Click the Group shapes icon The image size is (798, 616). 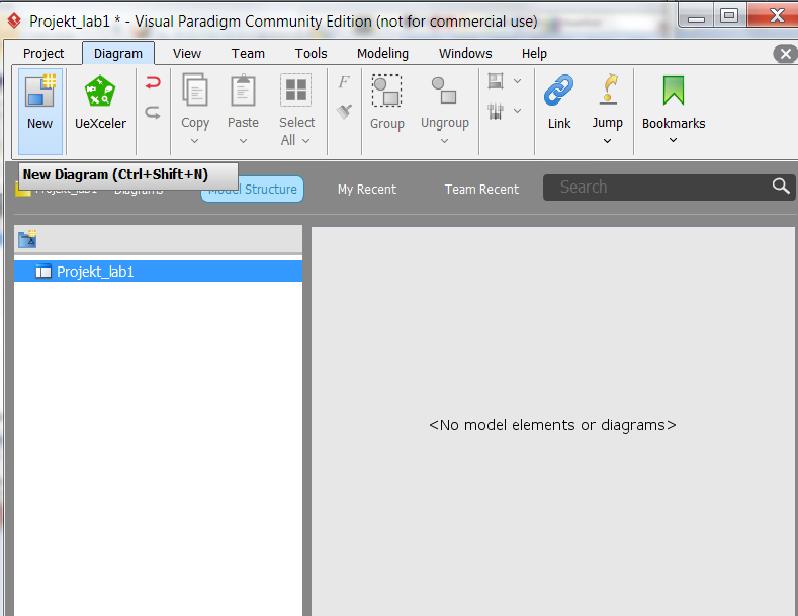pyautogui.click(x=387, y=91)
